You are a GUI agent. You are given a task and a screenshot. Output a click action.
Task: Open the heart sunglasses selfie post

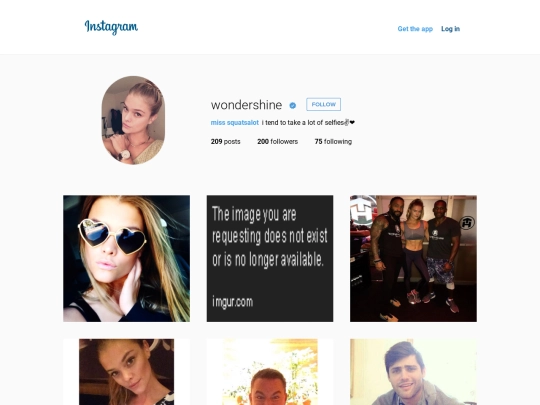[126, 259]
